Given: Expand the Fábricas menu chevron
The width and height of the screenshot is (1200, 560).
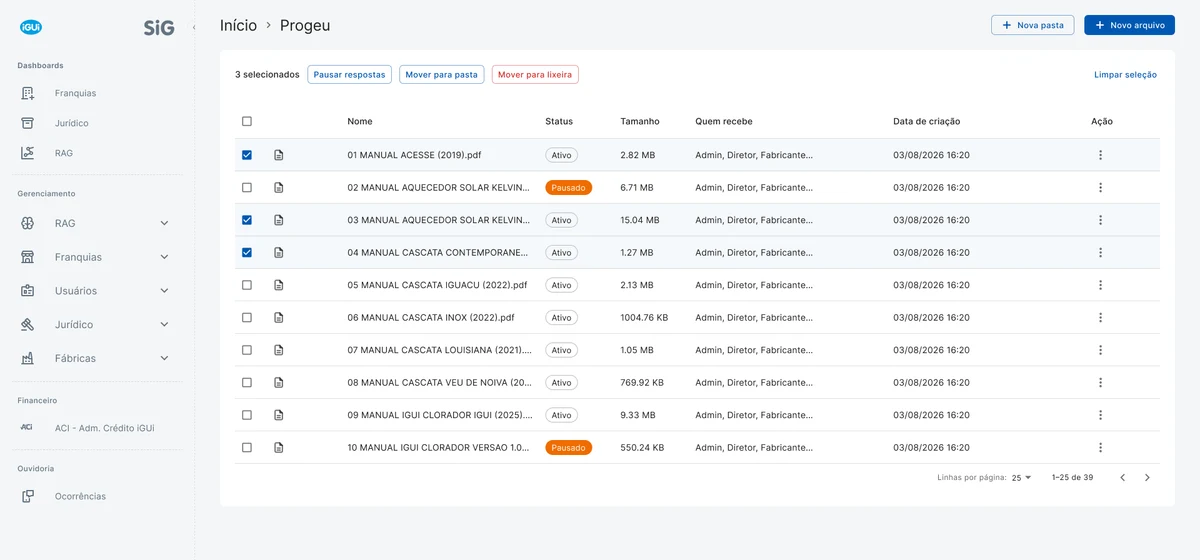Looking at the screenshot, I should (165, 358).
